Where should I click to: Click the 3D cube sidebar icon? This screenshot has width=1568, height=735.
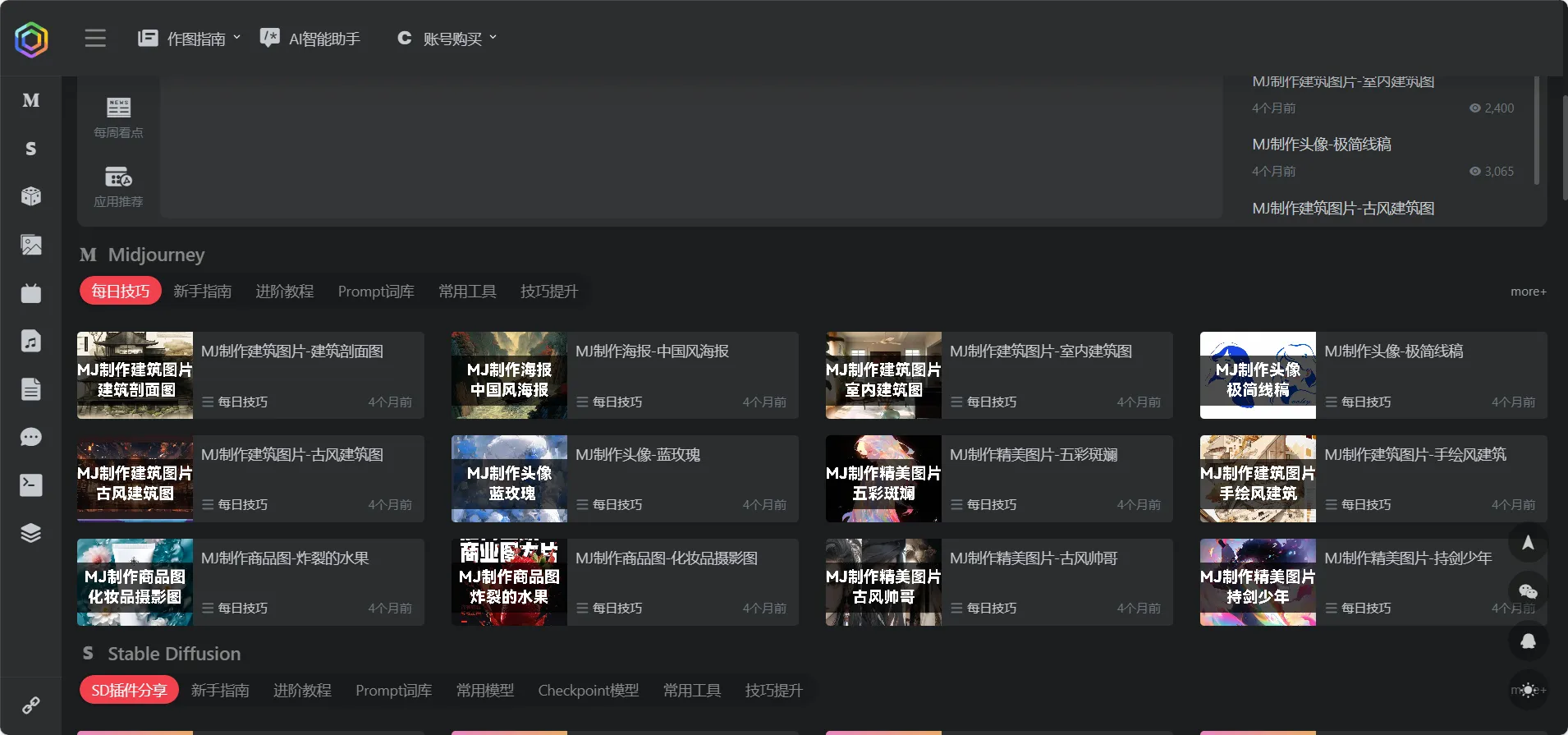pyautogui.click(x=31, y=196)
